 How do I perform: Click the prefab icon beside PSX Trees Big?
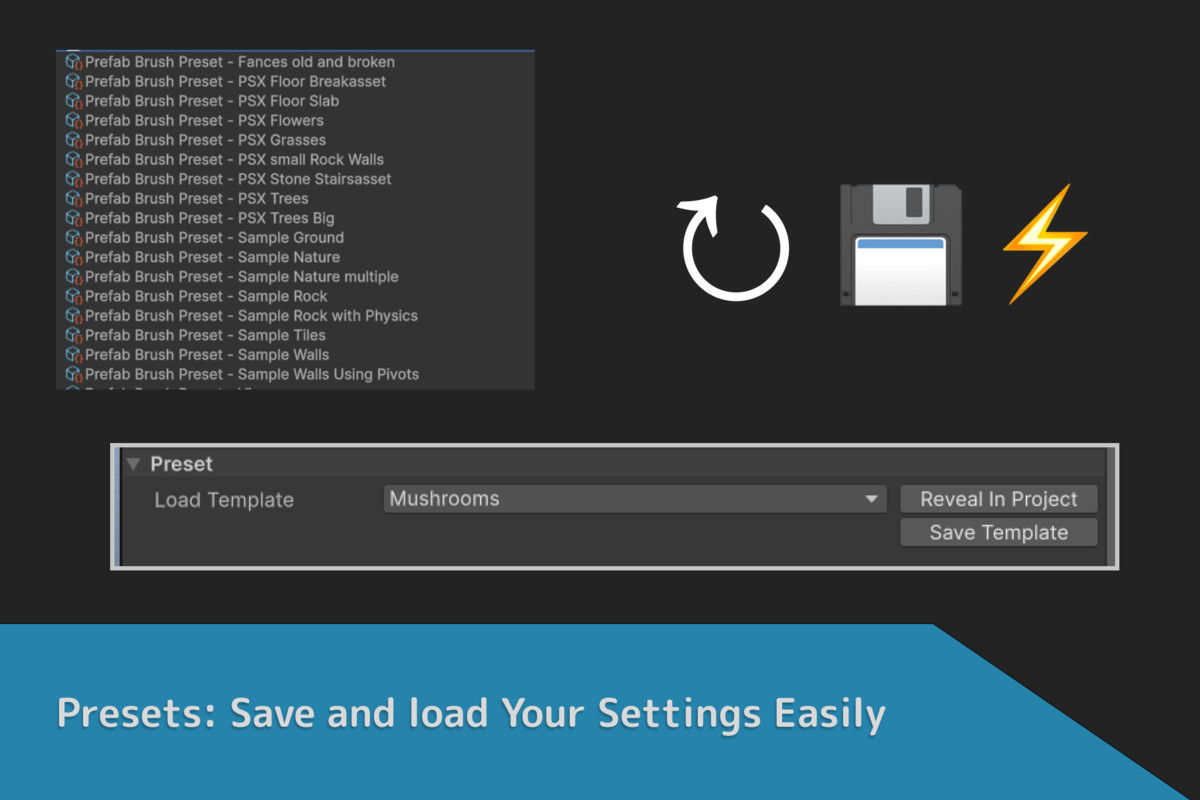tap(74, 218)
